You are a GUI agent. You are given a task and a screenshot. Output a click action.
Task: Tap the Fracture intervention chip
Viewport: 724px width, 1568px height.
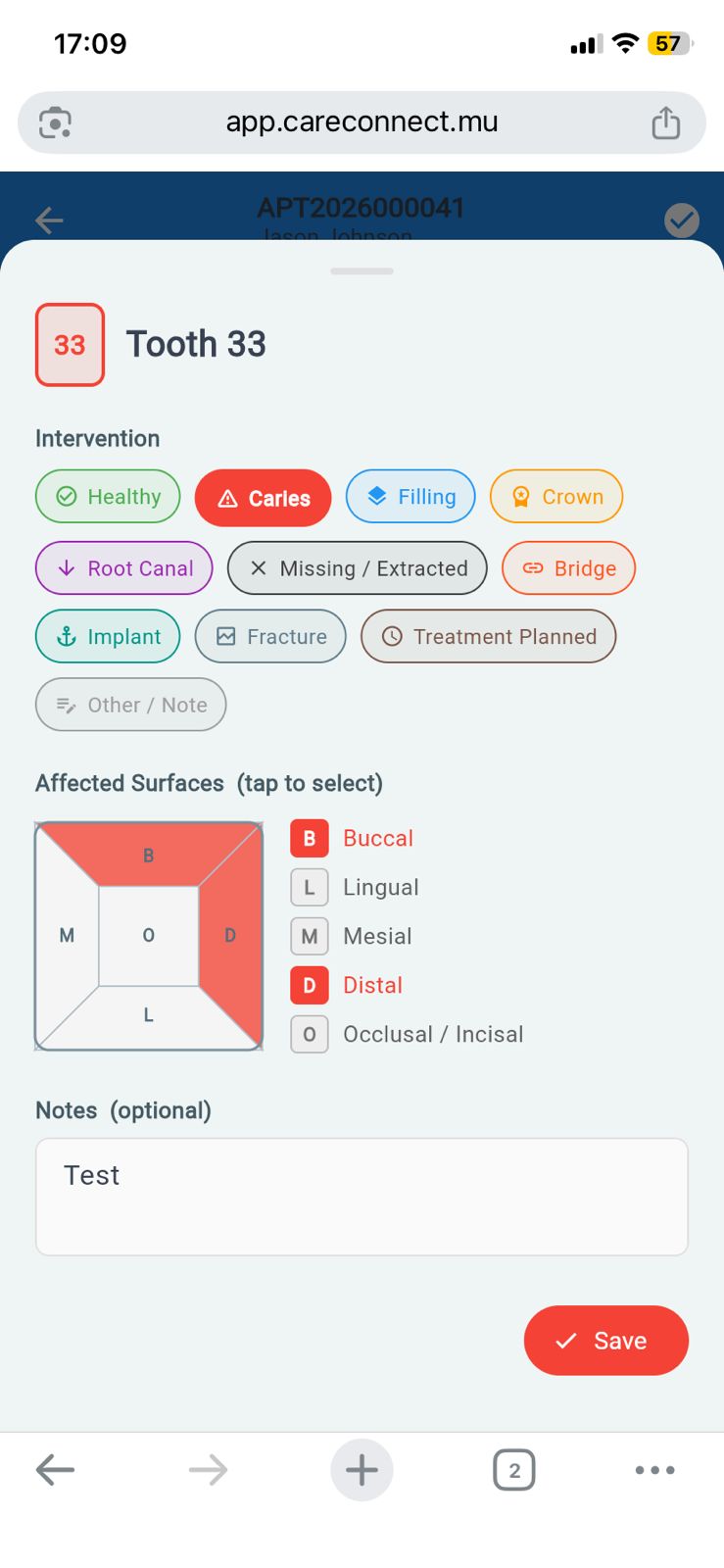pos(270,637)
